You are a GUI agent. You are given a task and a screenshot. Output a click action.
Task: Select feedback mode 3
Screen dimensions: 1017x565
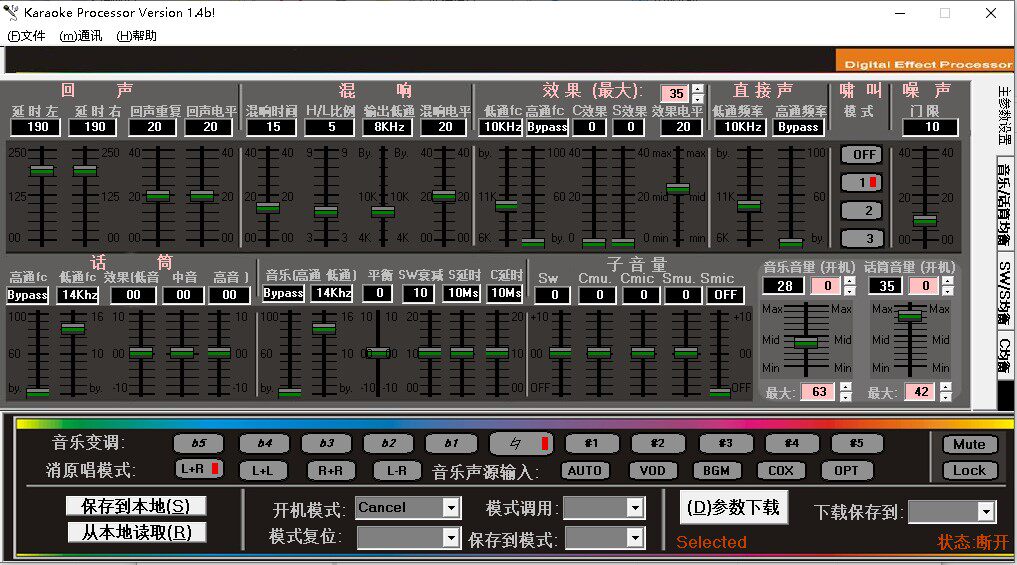pyautogui.click(x=862, y=238)
